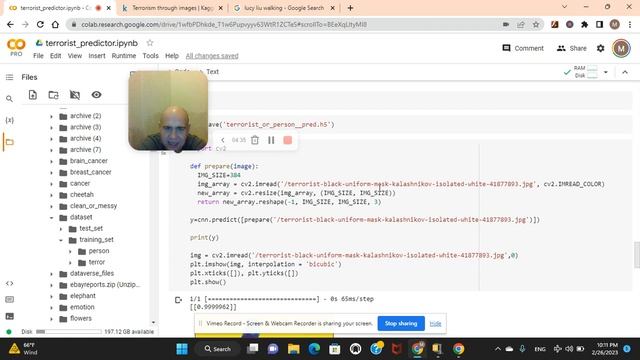
Task: Collapse the training_set folder
Action: click(61, 240)
